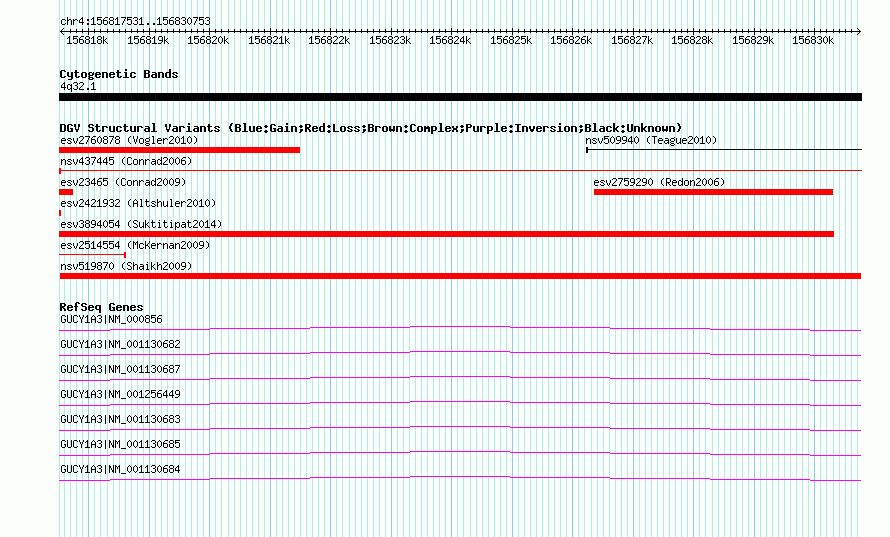Click the 156827k ruler position
This screenshot has width=890, height=537.
[x=632, y=40]
